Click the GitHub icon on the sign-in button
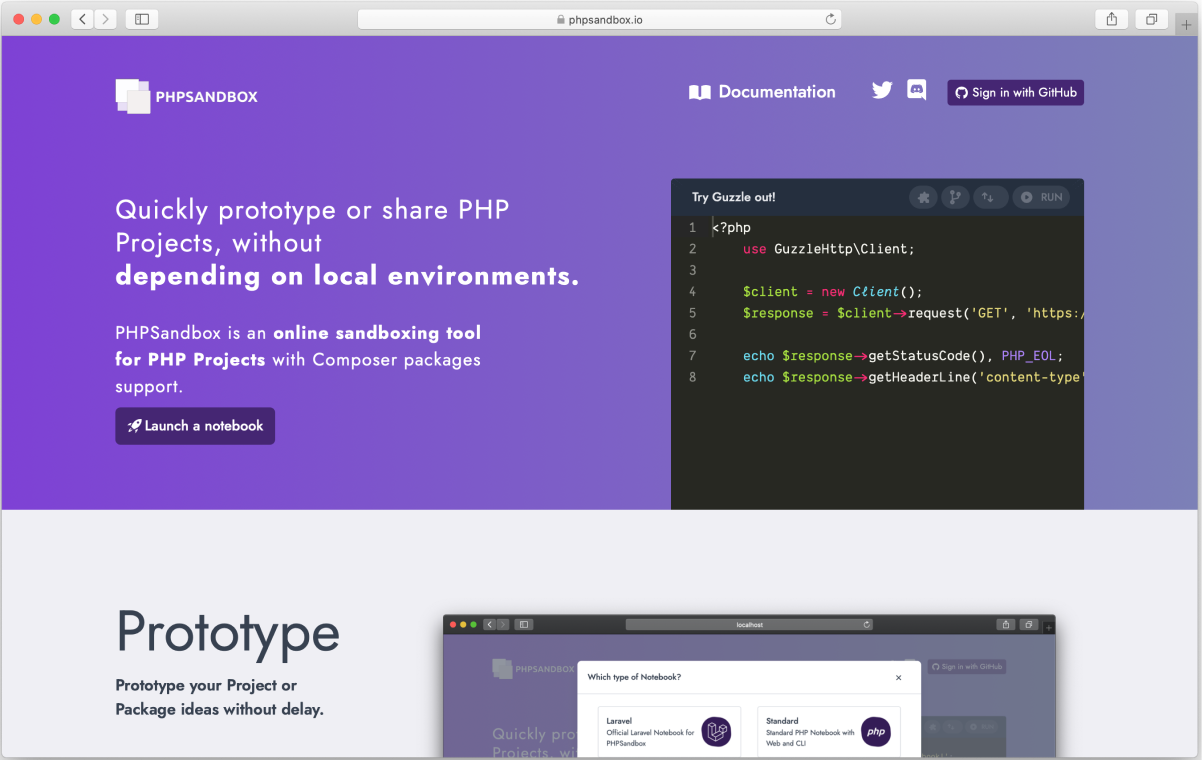Screen dimensions: 1202x760 pyautogui.click(x=962, y=92)
